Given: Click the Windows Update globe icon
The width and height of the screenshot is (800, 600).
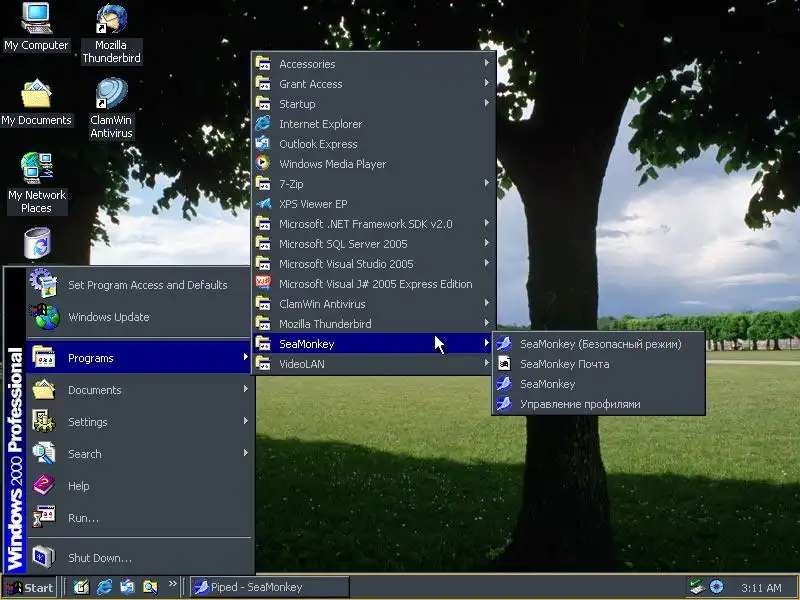Looking at the screenshot, I should (x=44, y=316).
